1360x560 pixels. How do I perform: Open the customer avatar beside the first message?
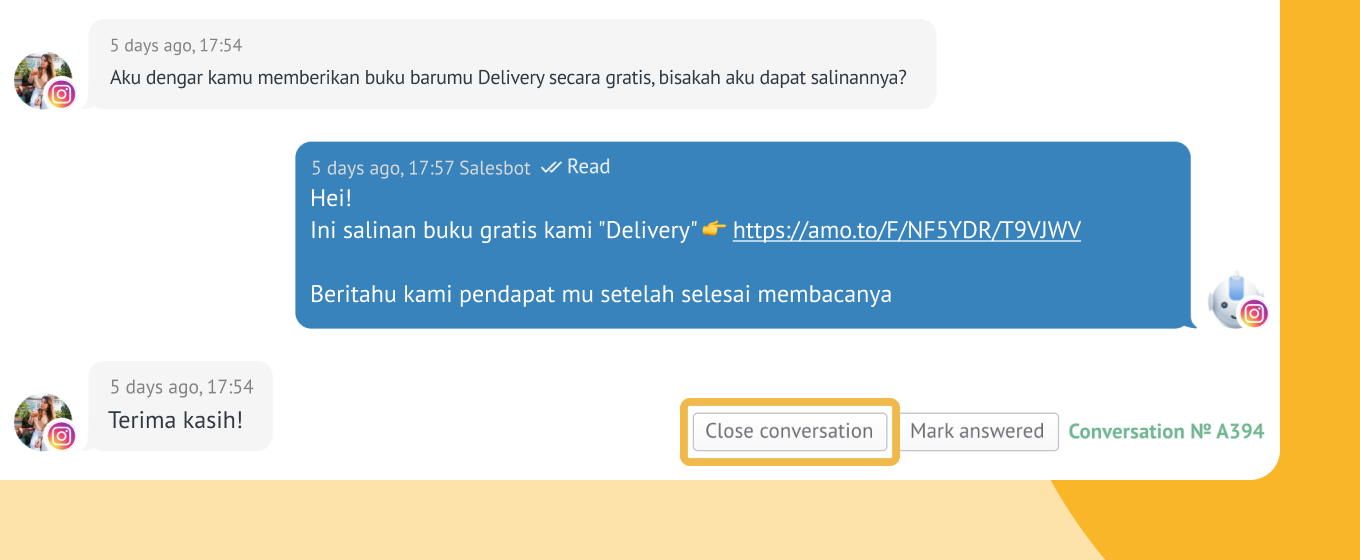click(x=42, y=80)
